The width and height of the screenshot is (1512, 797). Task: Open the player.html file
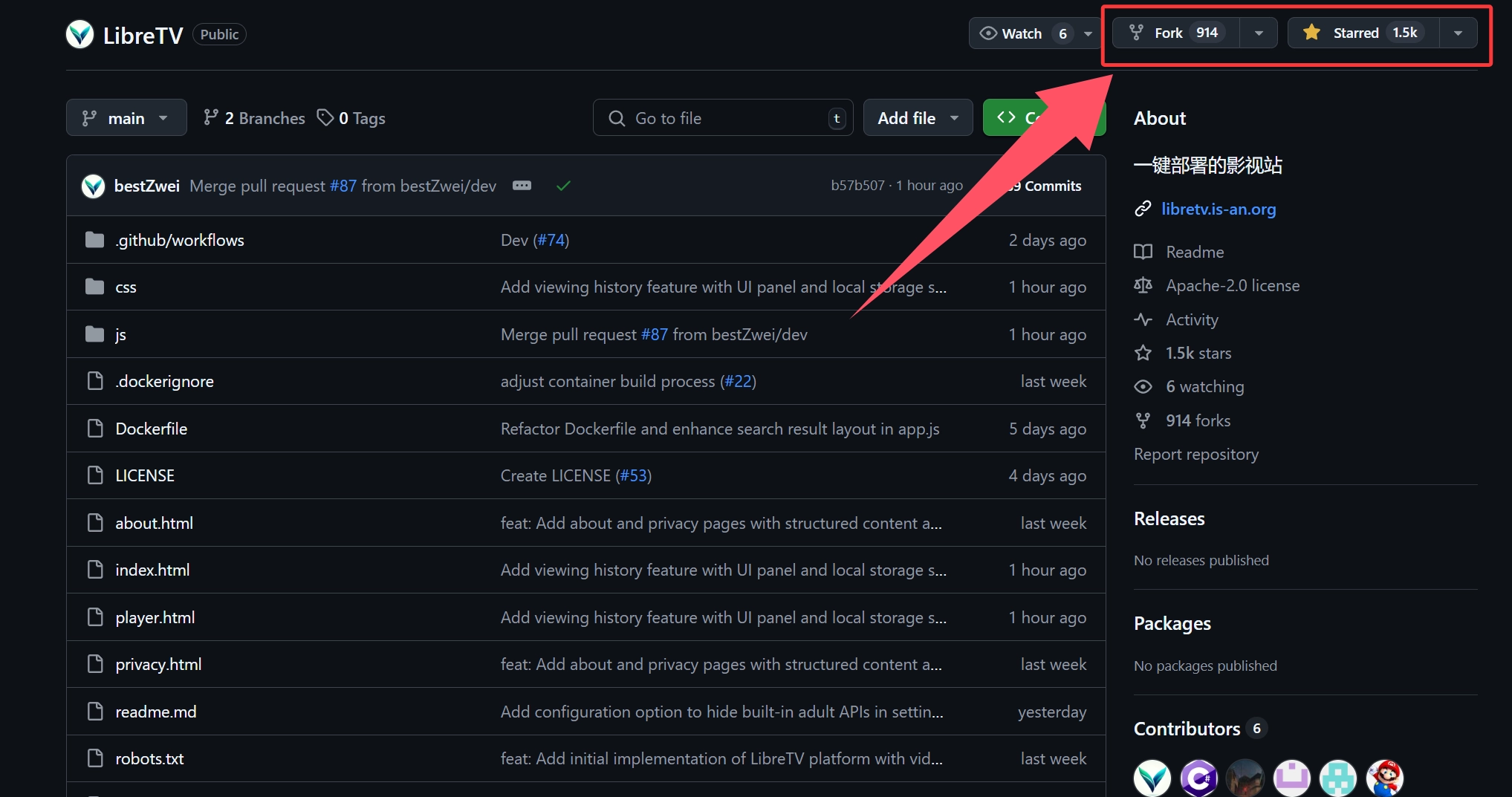[x=155, y=617]
